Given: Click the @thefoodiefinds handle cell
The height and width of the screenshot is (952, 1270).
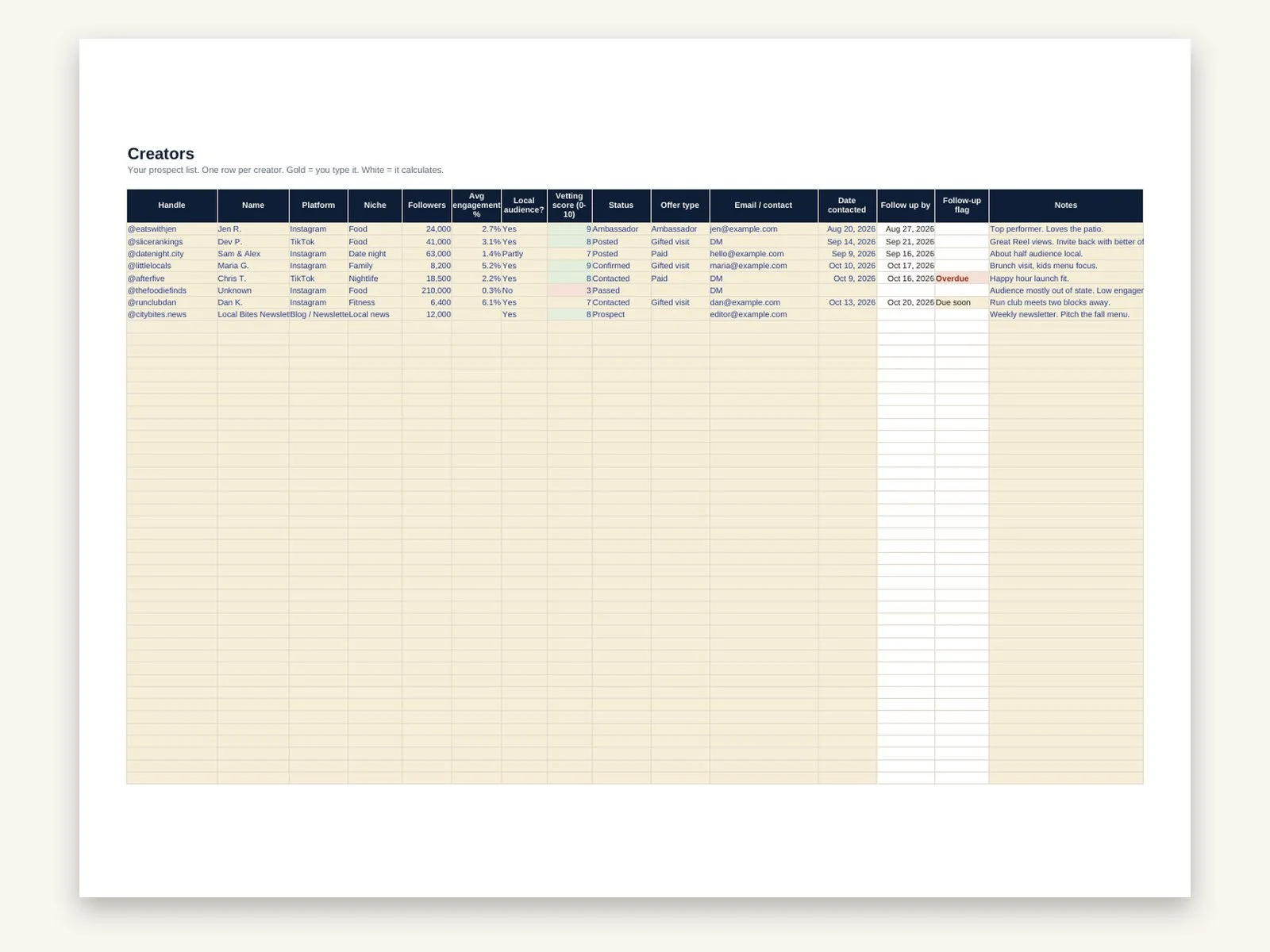Looking at the screenshot, I should tap(171, 290).
